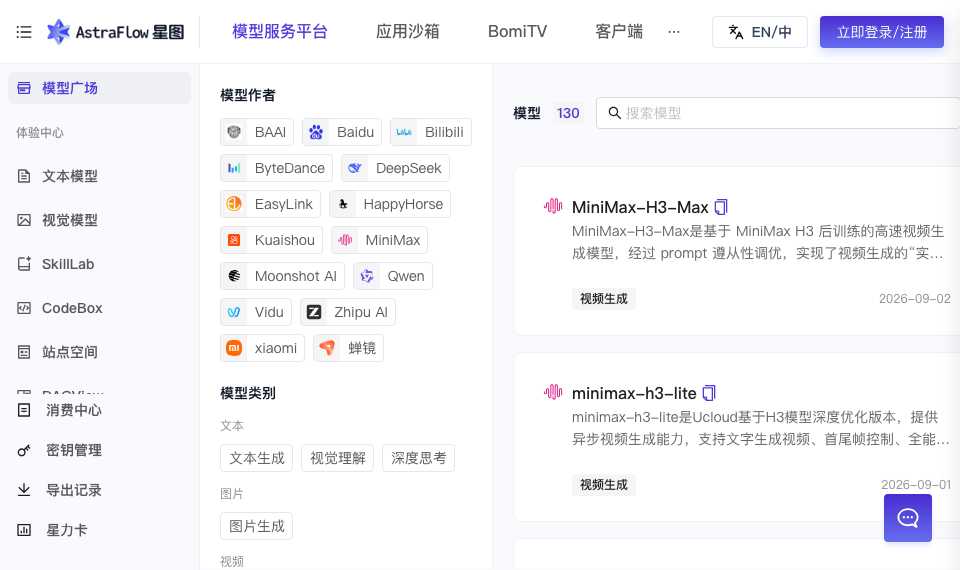The image size is (960, 570).
Task: Click the model count 130
Action: 568,113
